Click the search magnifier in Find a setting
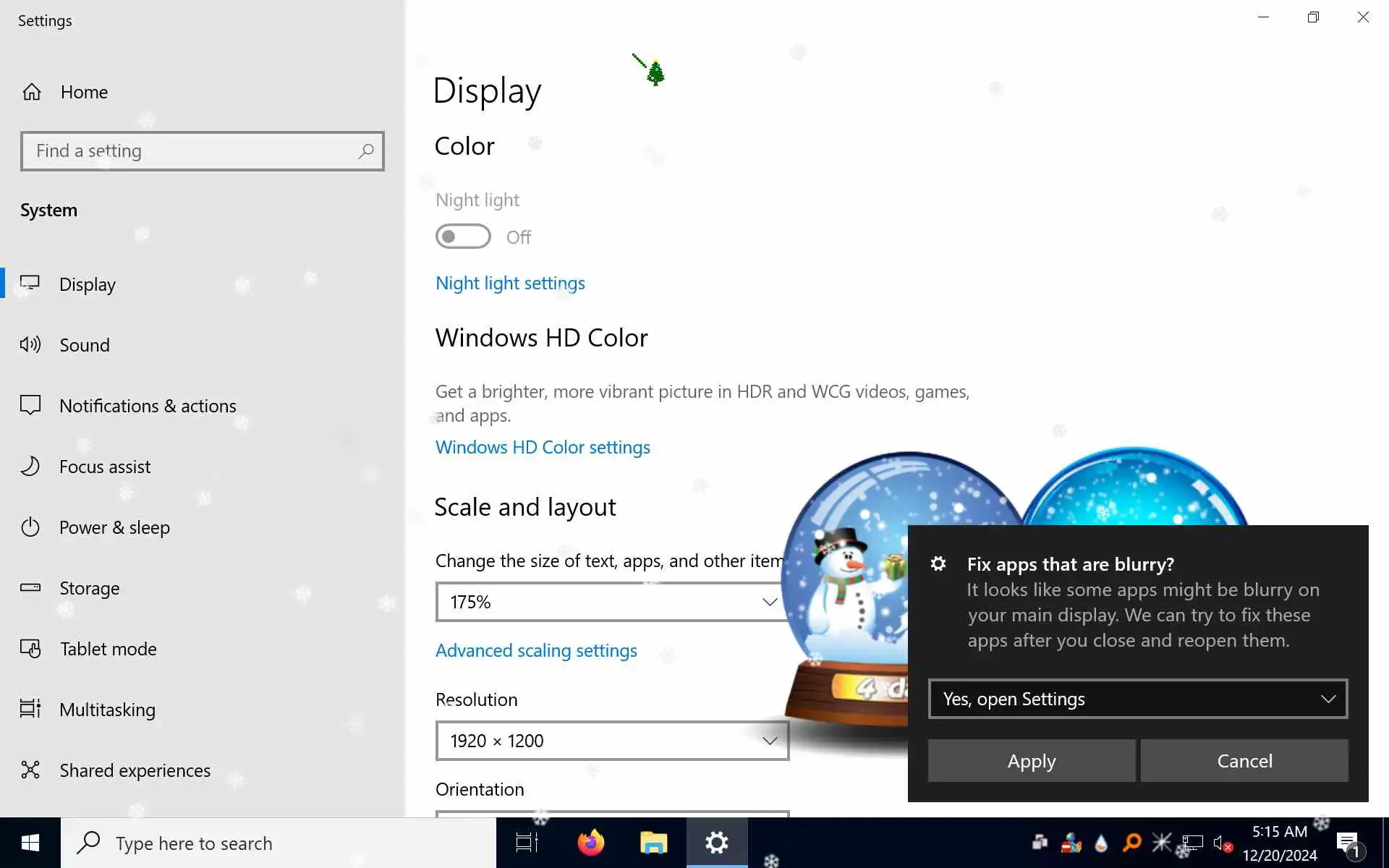 [x=366, y=151]
